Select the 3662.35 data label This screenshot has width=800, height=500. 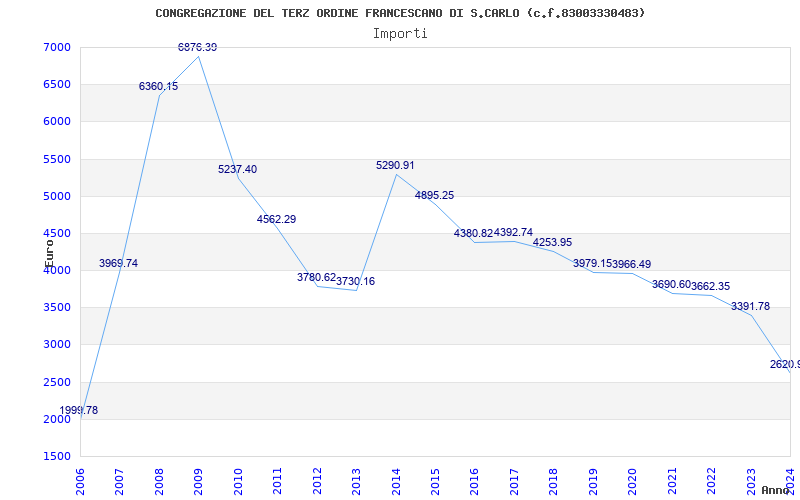[x=711, y=286]
